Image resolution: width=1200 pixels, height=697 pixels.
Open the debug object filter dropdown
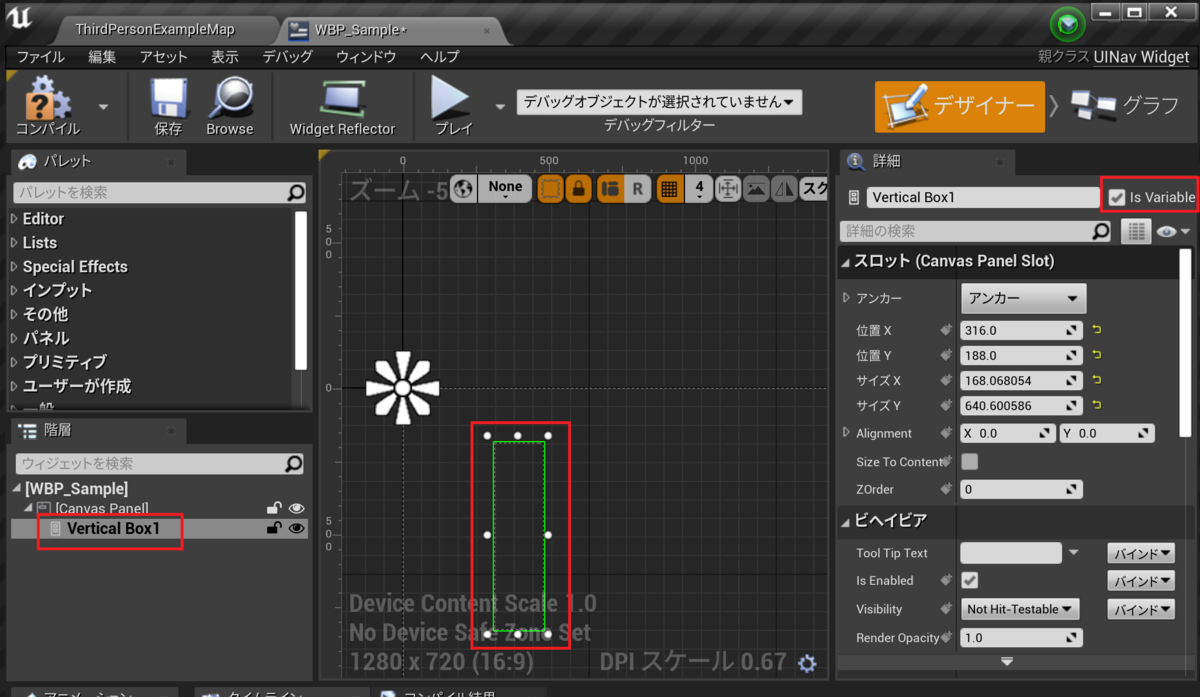pyautogui.click(x=659, y=102)
